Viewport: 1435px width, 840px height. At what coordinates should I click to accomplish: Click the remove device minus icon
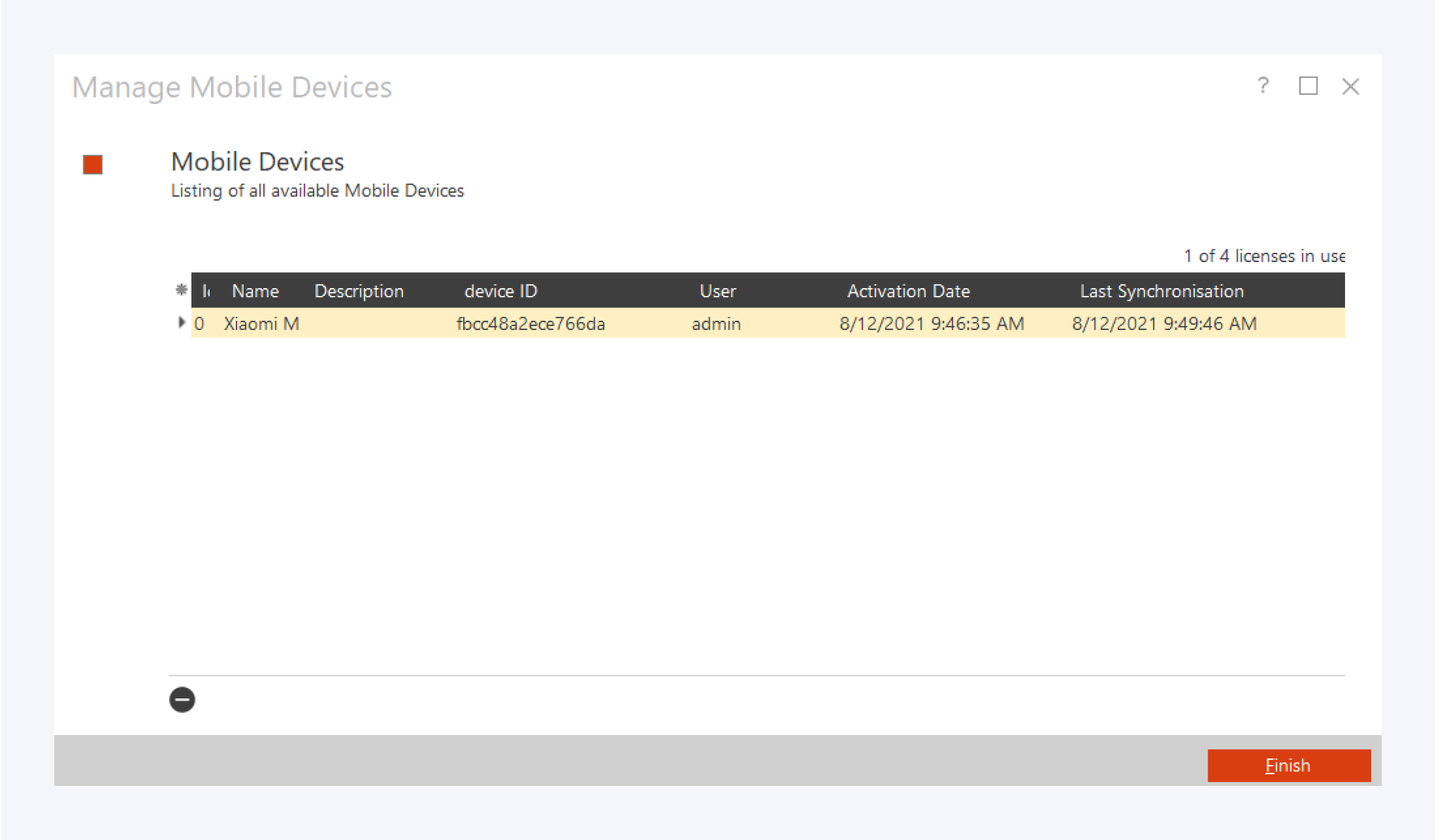182,700
